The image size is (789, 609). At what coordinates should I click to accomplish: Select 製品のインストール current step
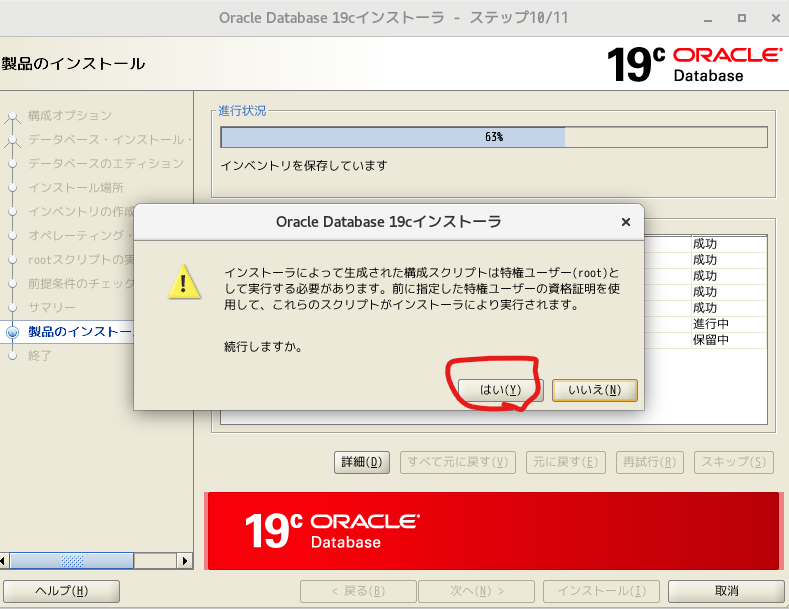pyautogui.click(x=81, y=332)
